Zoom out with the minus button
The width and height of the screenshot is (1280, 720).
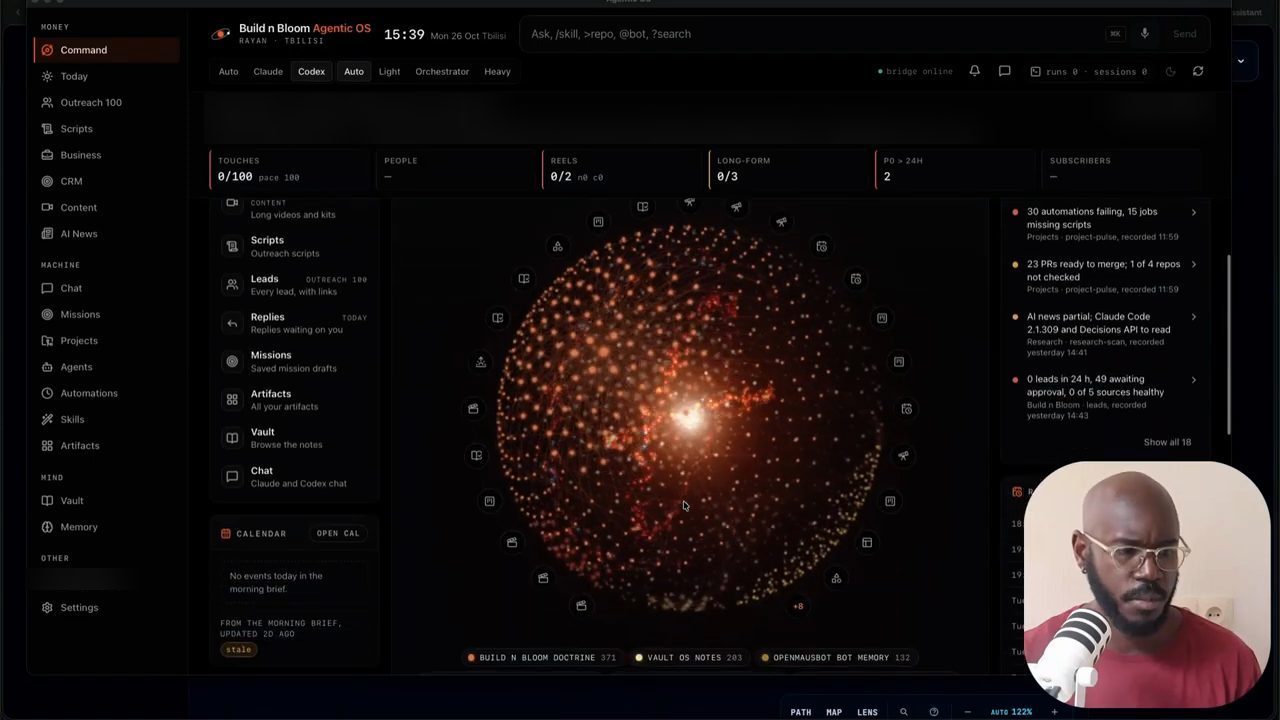[967, 712]
